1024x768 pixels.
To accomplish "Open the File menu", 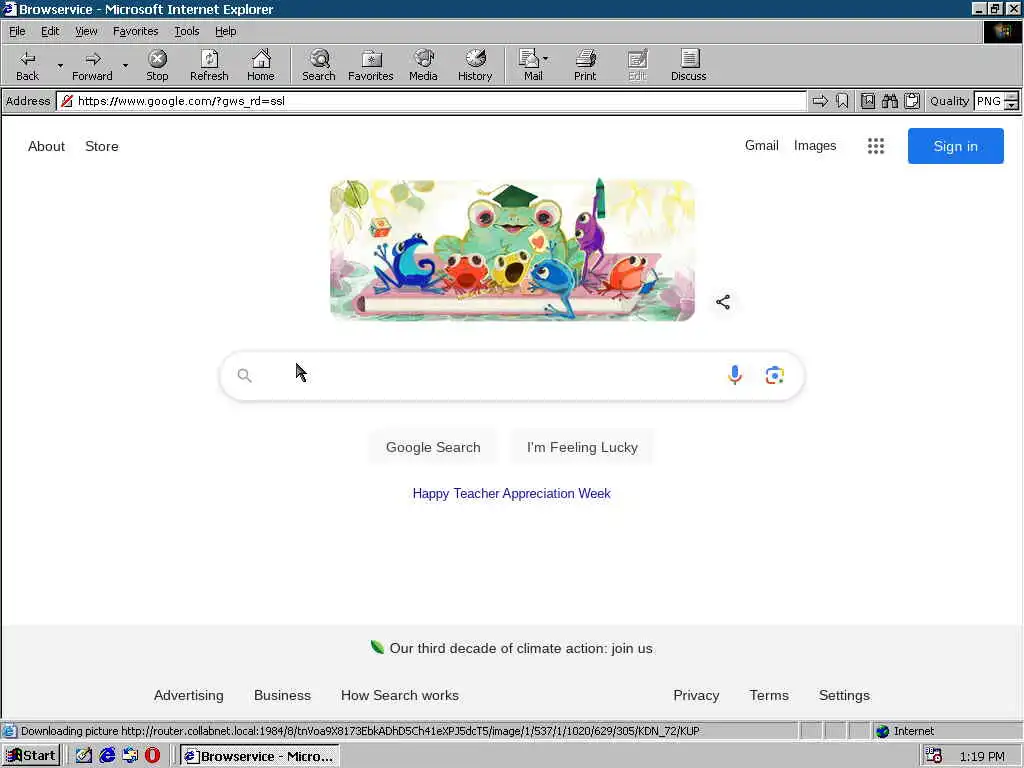I will [17, 31].
